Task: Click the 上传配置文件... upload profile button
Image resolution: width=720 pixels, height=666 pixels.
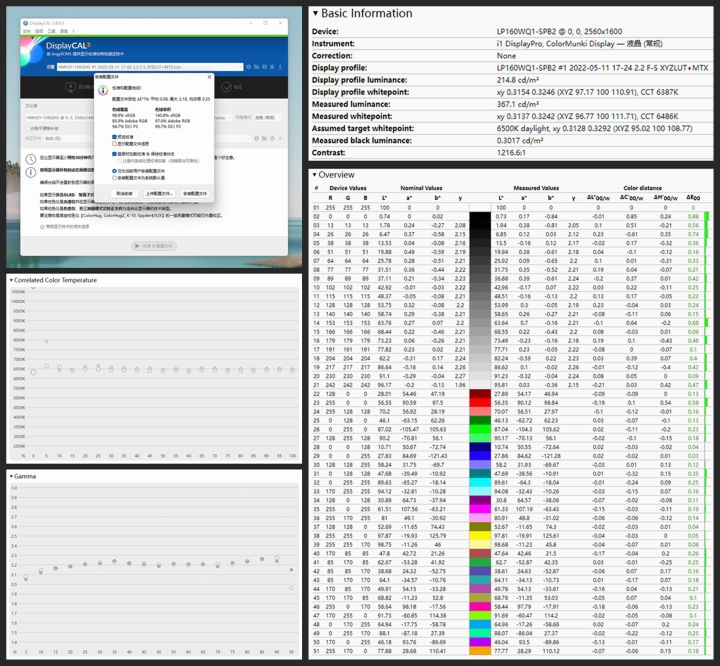Action: coord(159,193)
